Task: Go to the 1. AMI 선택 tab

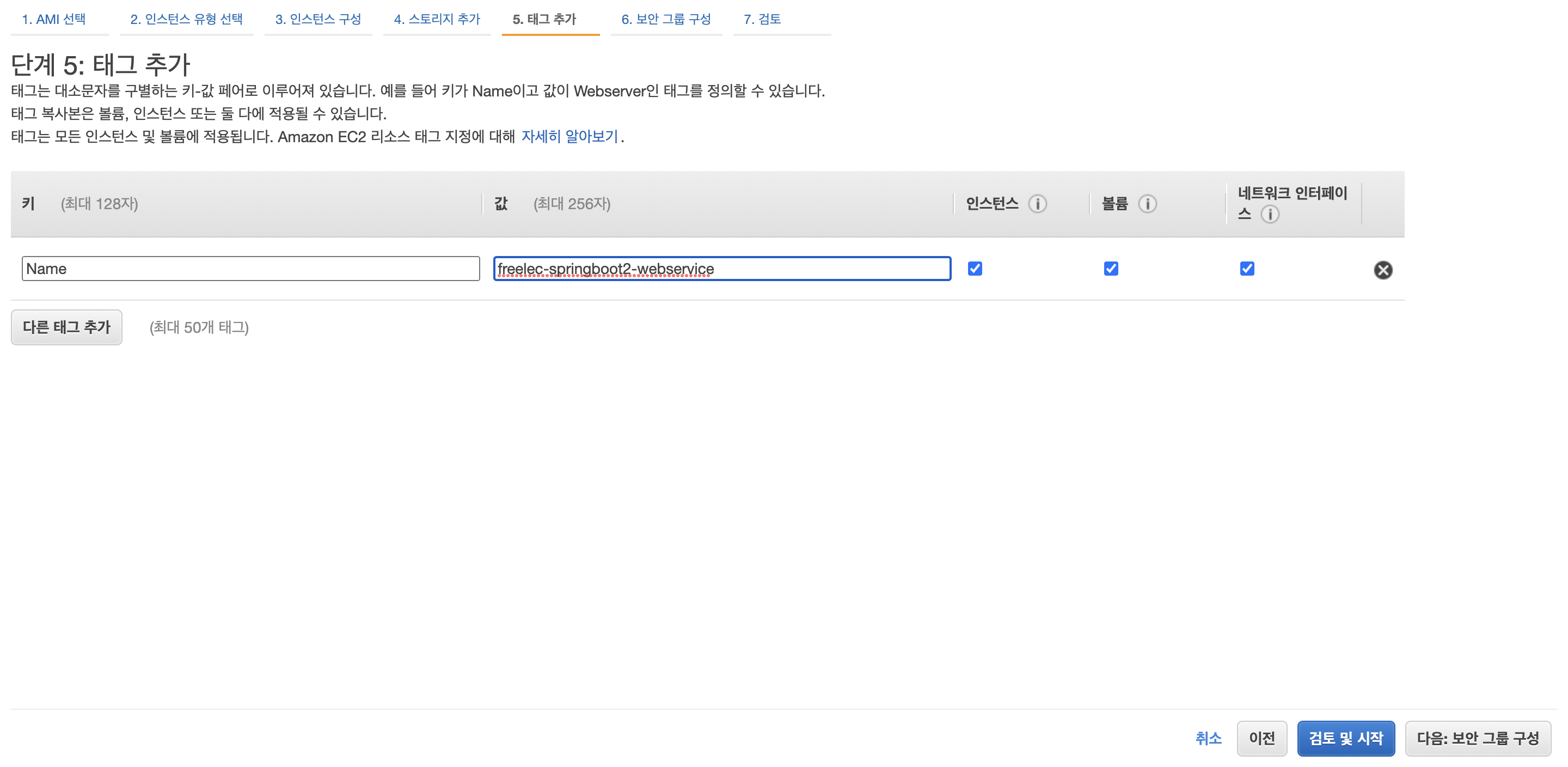Action: click(53, 19)
